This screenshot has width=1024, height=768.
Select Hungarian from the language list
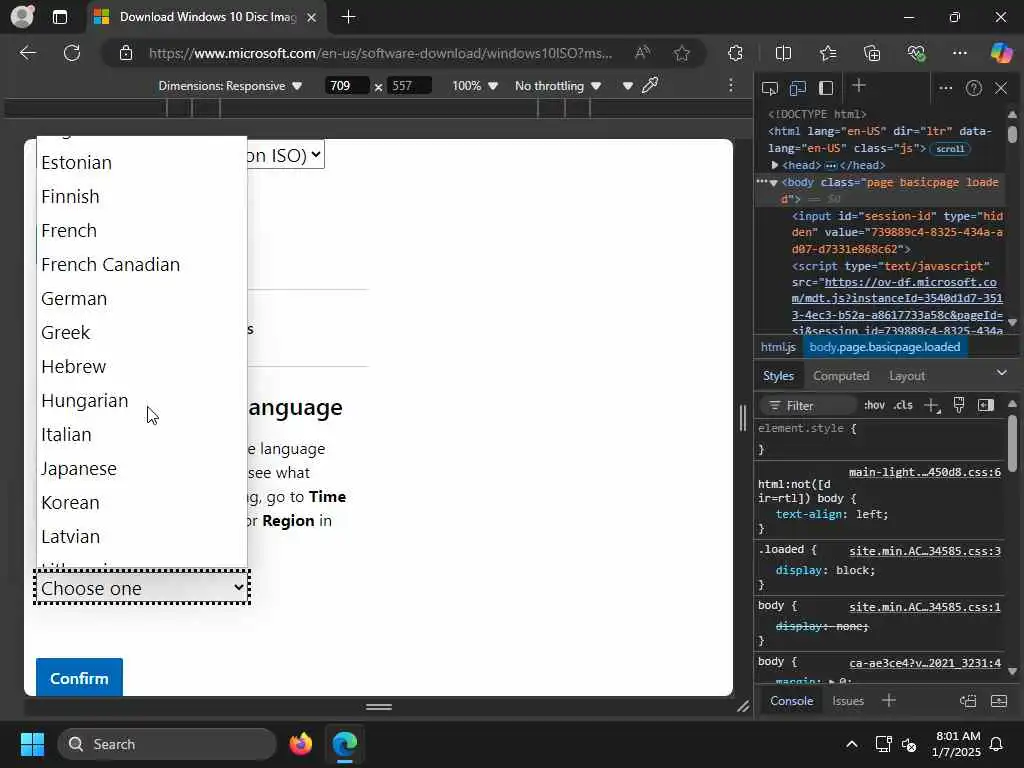(x=142, y=400)
